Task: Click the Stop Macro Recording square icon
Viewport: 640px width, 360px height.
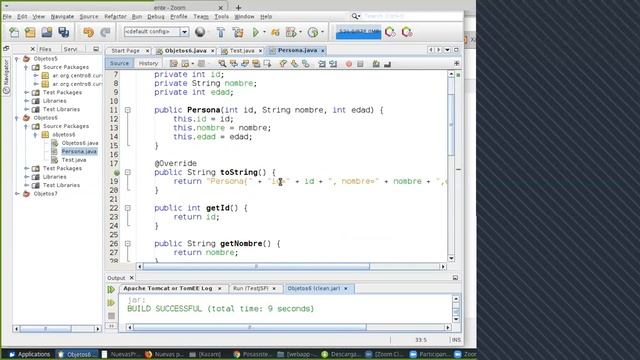Action: coord(360,64)
